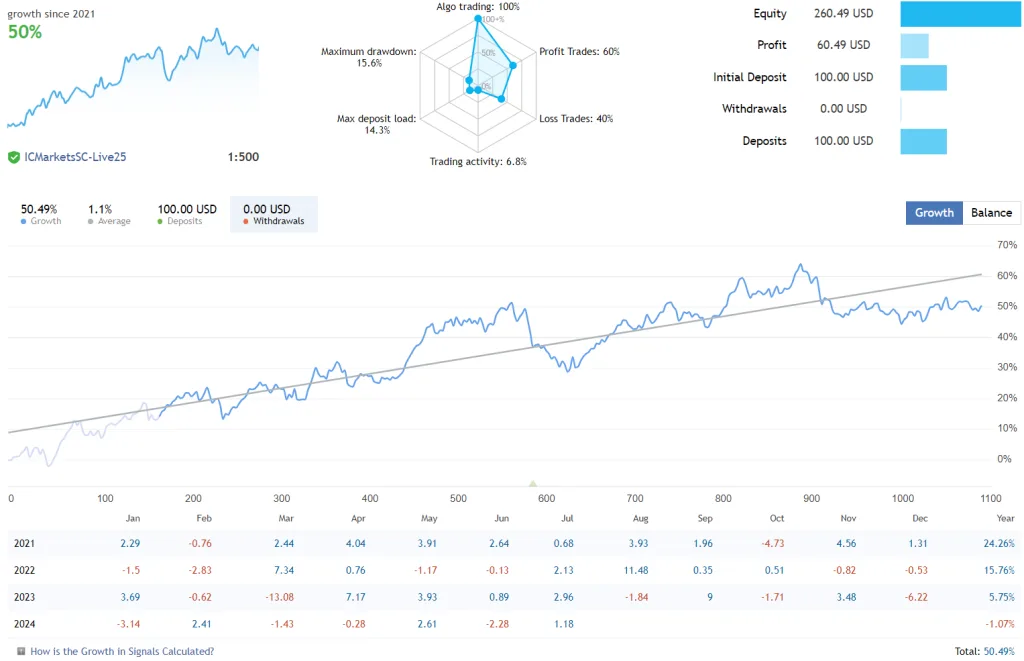Viewport: 1024px width, 661px height.
Task: Click the green Deposits legend dot
Action: pos(160,220)
